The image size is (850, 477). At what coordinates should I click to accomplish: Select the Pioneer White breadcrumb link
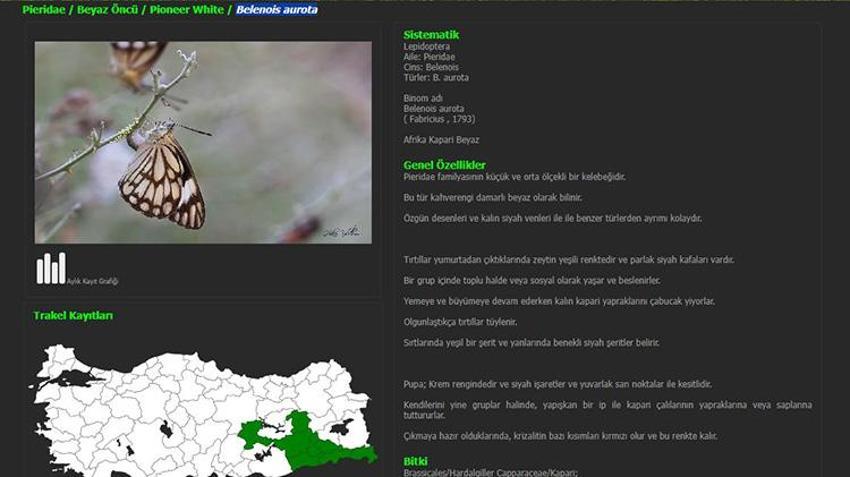tap(186, 9)
